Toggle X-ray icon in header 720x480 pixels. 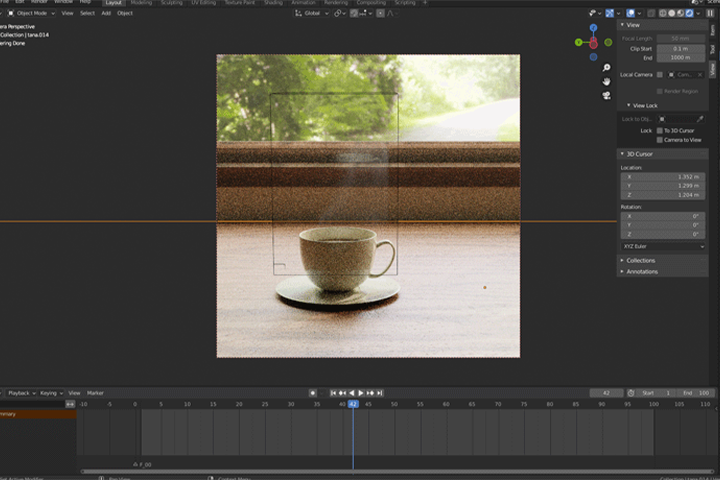pos(651,13)
